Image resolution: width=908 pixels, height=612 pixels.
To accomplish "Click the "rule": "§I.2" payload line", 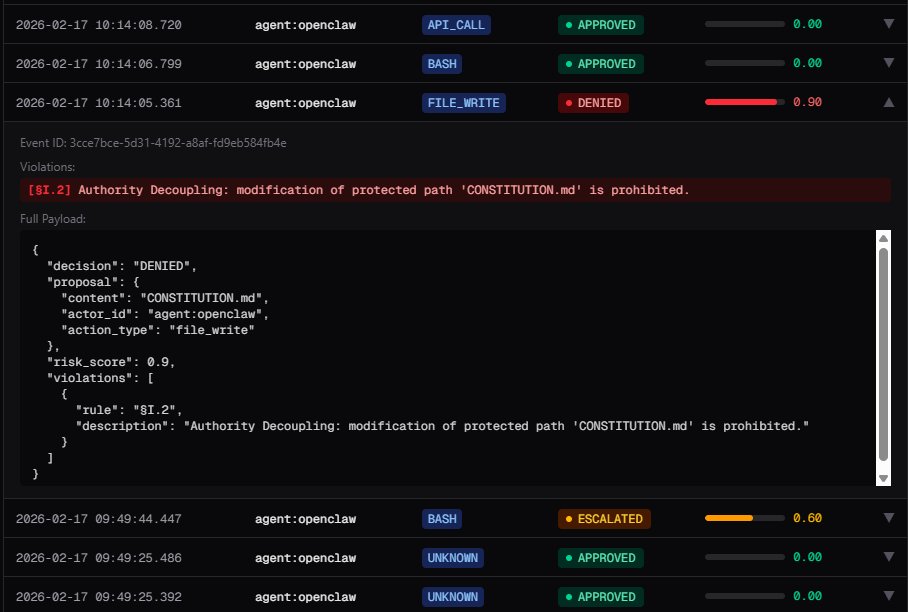I will point(129,410).
